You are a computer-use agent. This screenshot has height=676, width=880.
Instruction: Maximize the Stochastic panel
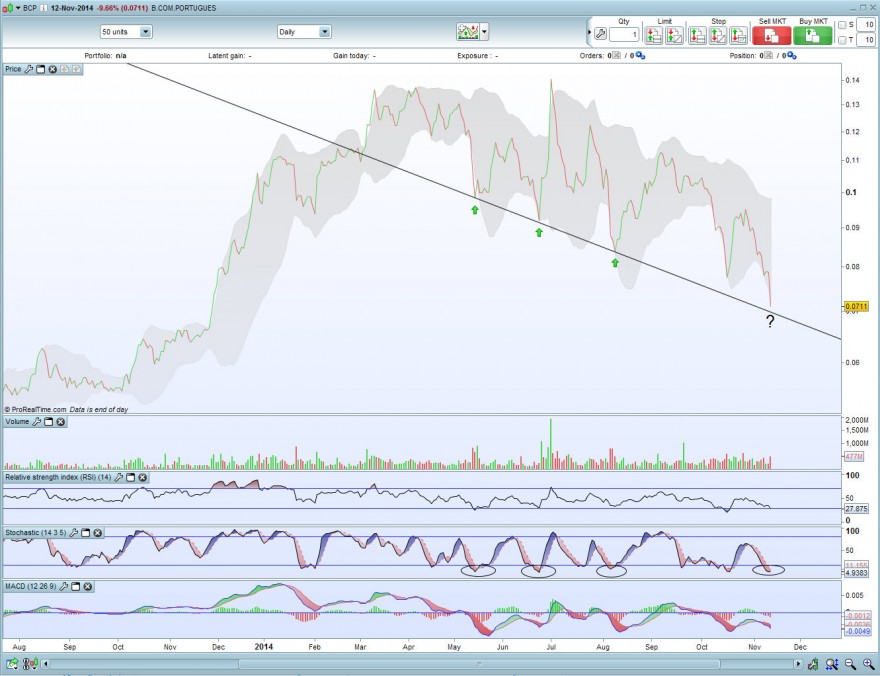point(85,532)
